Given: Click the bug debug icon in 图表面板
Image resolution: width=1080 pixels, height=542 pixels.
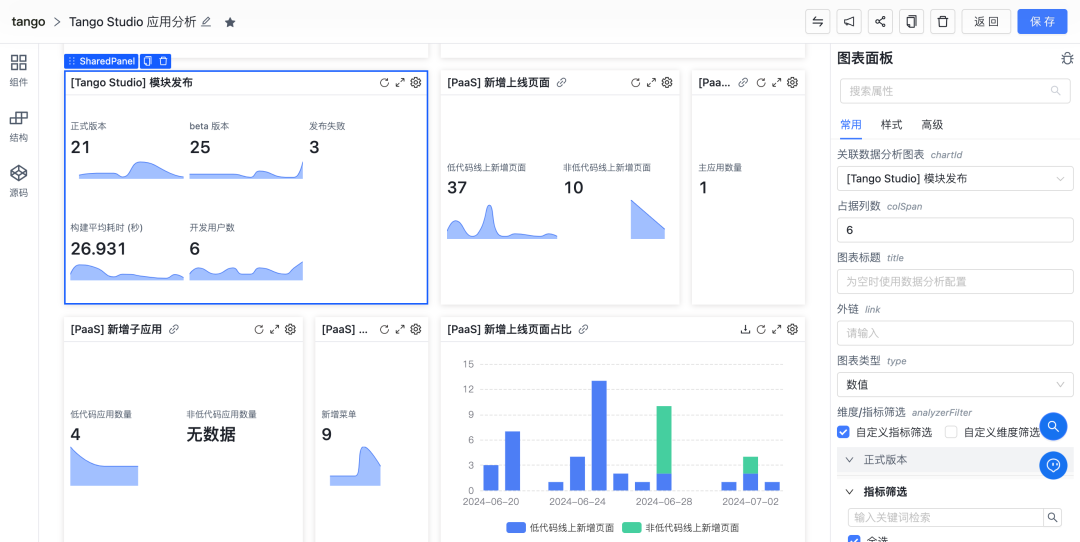Looking at the screenshot, I should 1067,59.
